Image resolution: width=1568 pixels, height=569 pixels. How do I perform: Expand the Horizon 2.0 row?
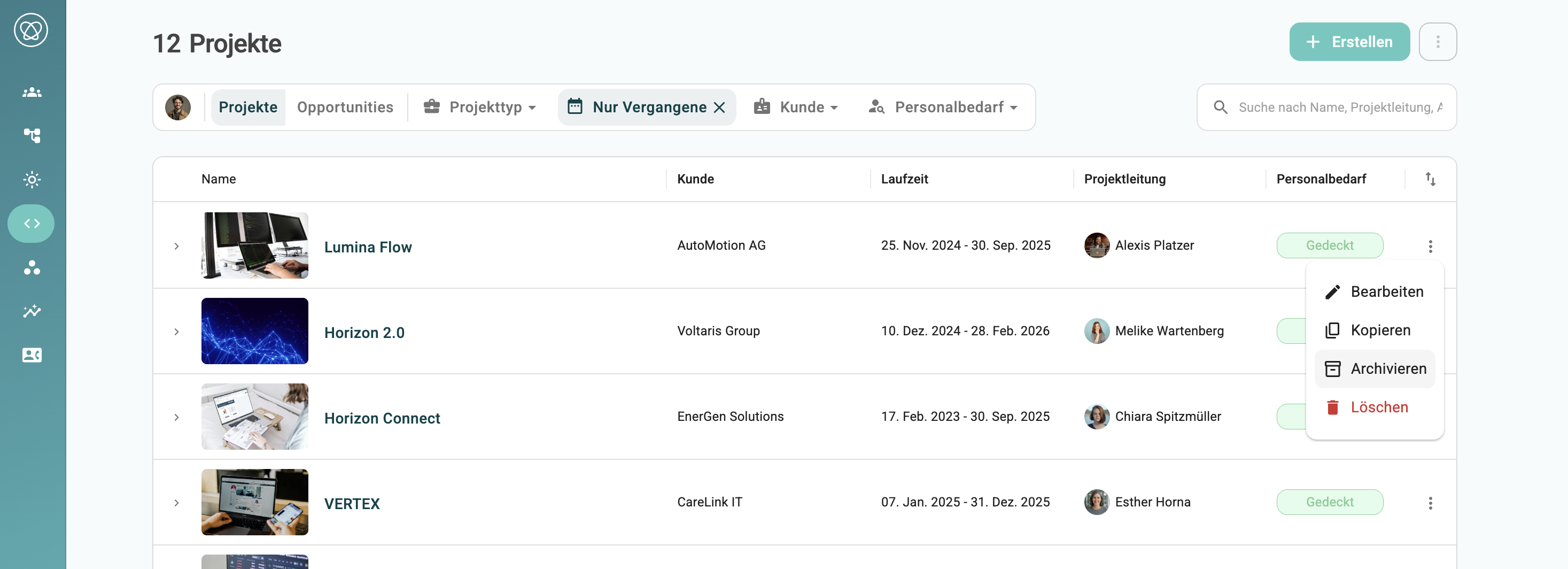pos(176,332)
